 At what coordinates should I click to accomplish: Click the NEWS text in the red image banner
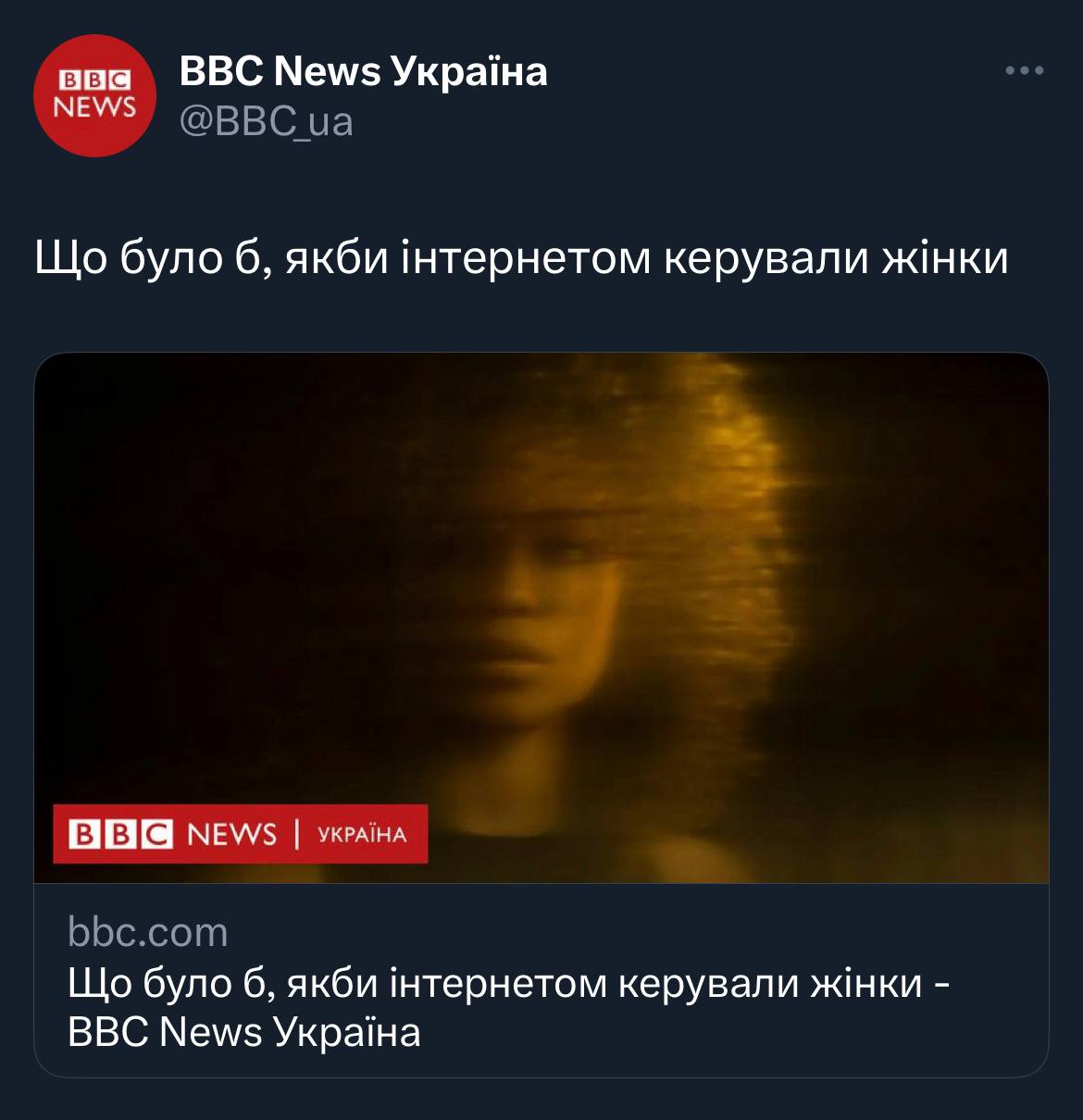click(231, 834)
